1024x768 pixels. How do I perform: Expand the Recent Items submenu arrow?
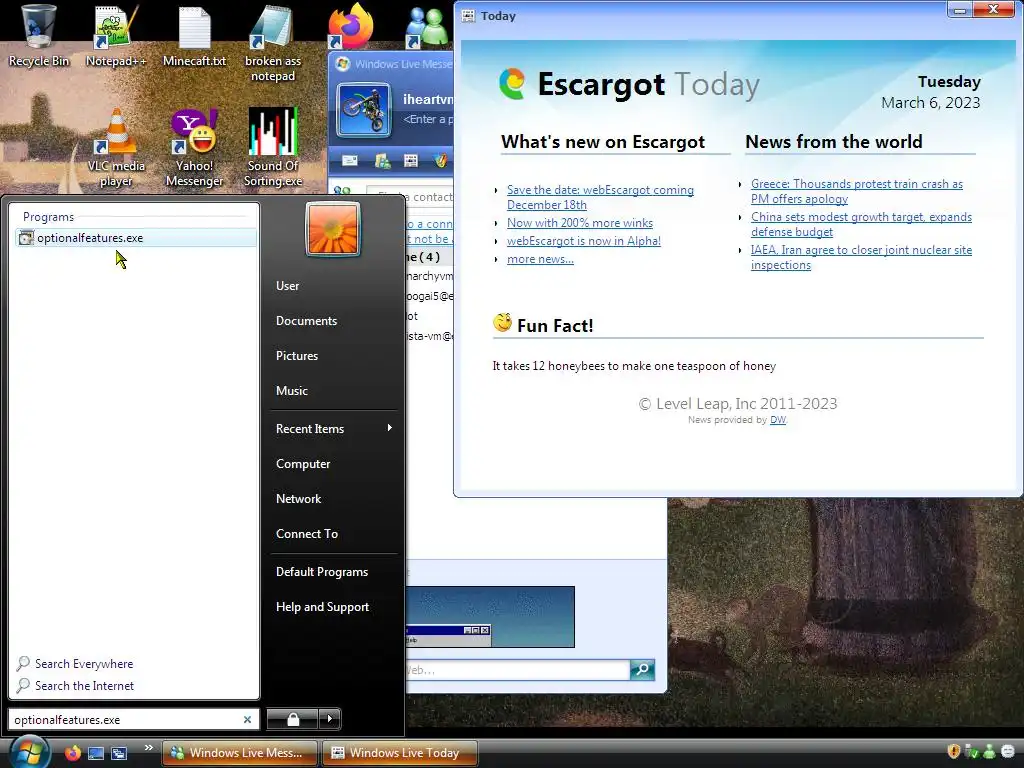tap(389, 428)
